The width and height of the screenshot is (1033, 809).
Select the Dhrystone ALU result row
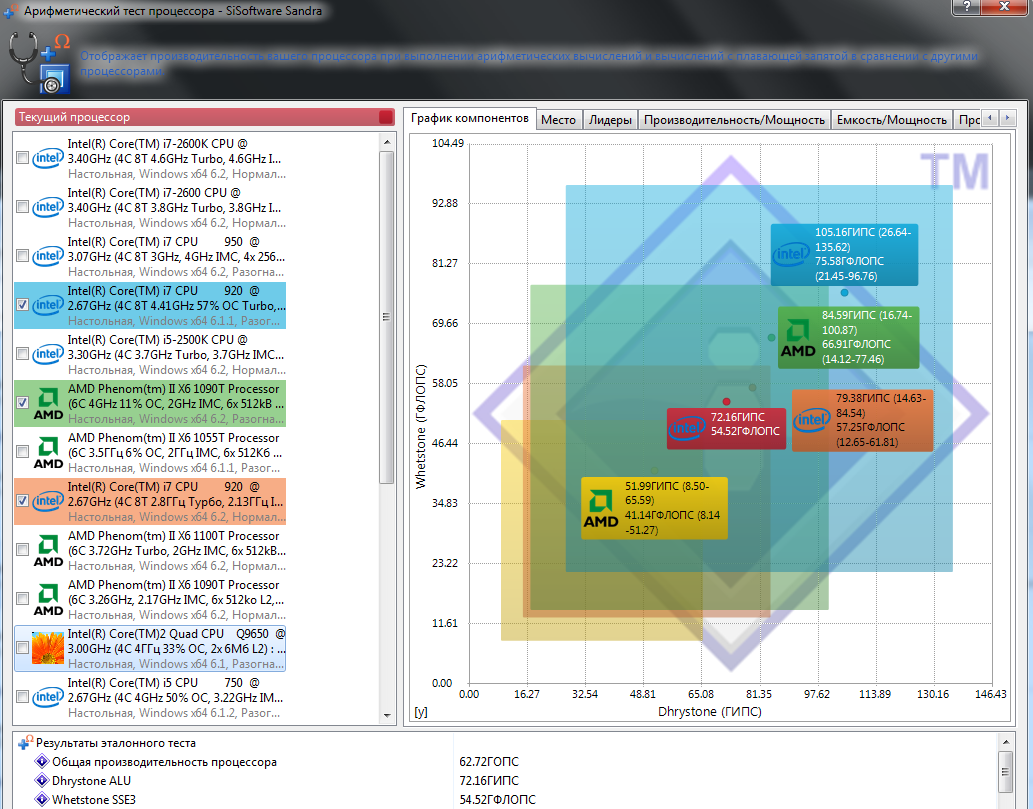coord(507,781)
